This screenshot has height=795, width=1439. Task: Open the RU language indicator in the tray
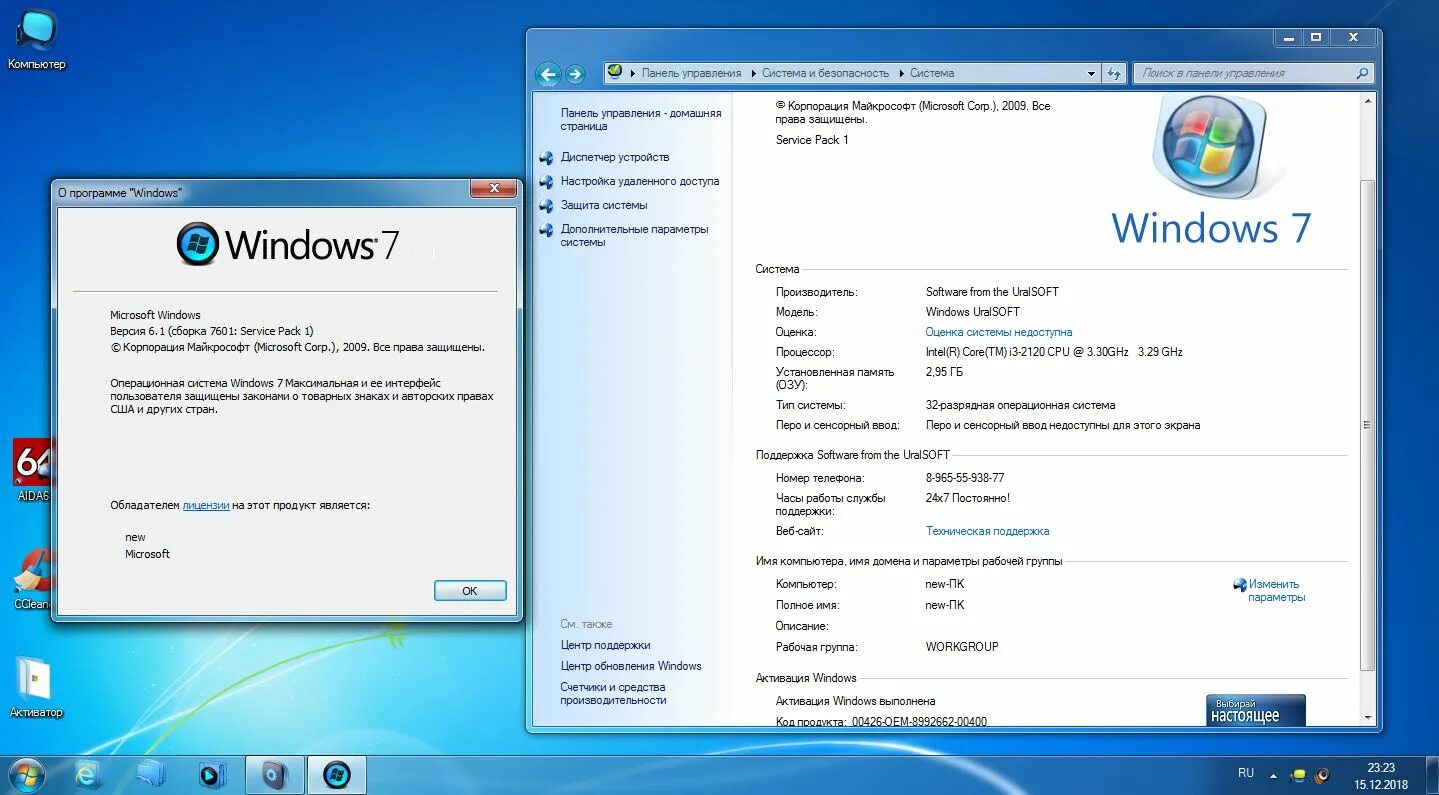(x=1246, y=773)
